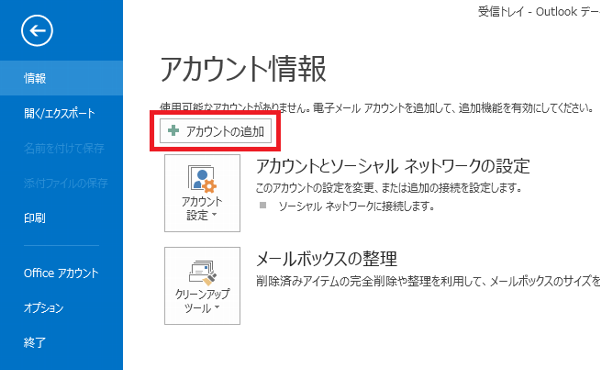Click the メールボックスの整理 heading

pyautogui.click(x=326, y=259)
